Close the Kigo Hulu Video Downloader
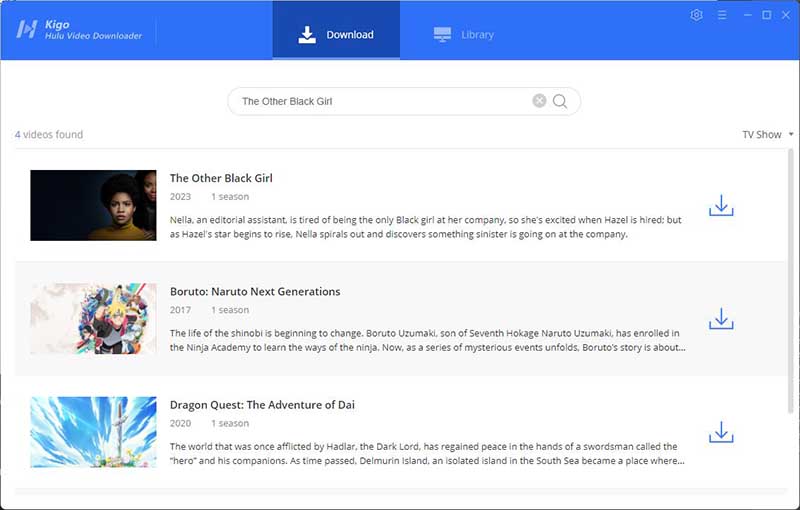The height and width of the screenshot is (510, 800). pyautogui.click(x=786, y=15)
